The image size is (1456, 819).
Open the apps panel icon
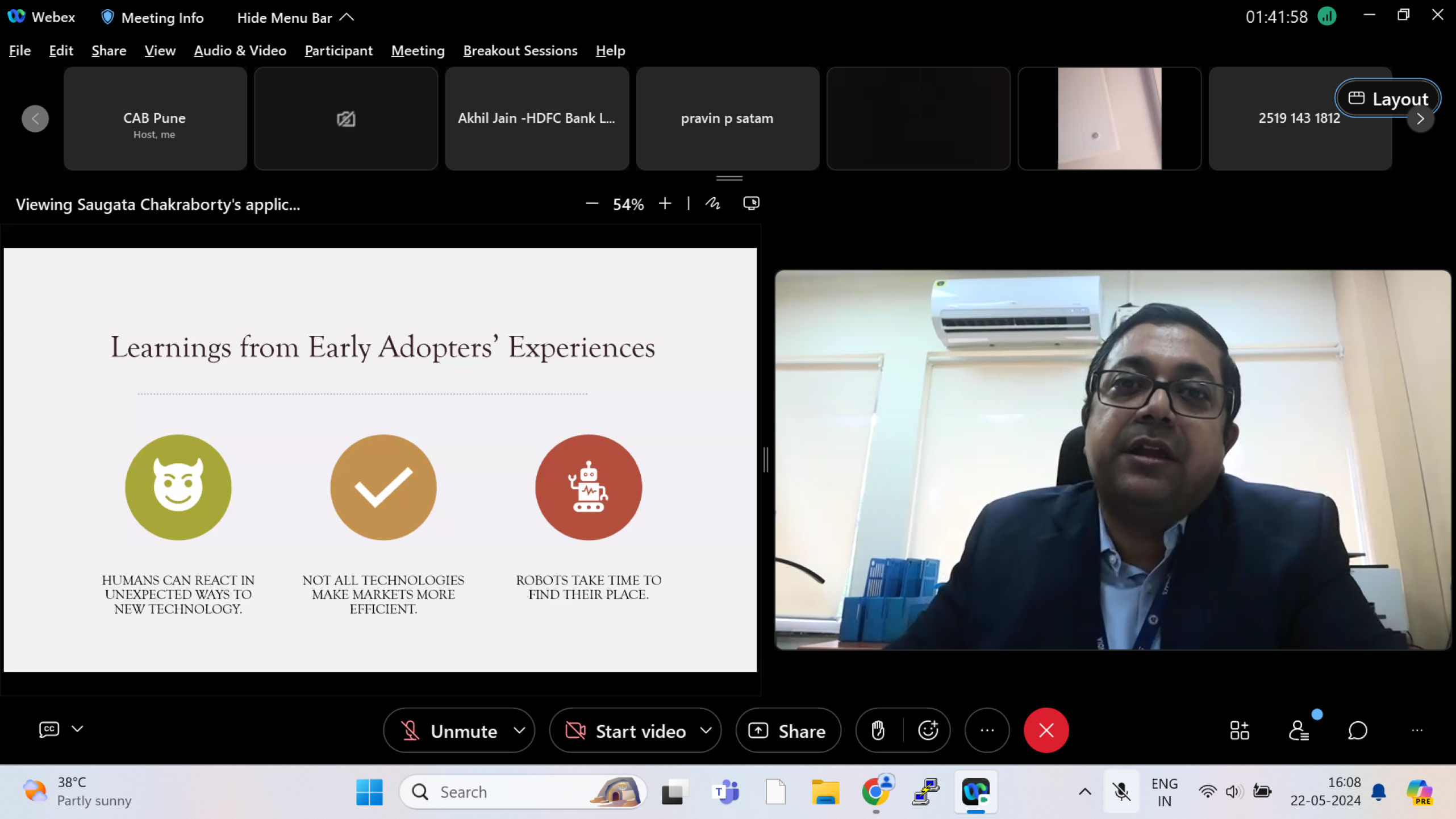(x=1239, y=730)
